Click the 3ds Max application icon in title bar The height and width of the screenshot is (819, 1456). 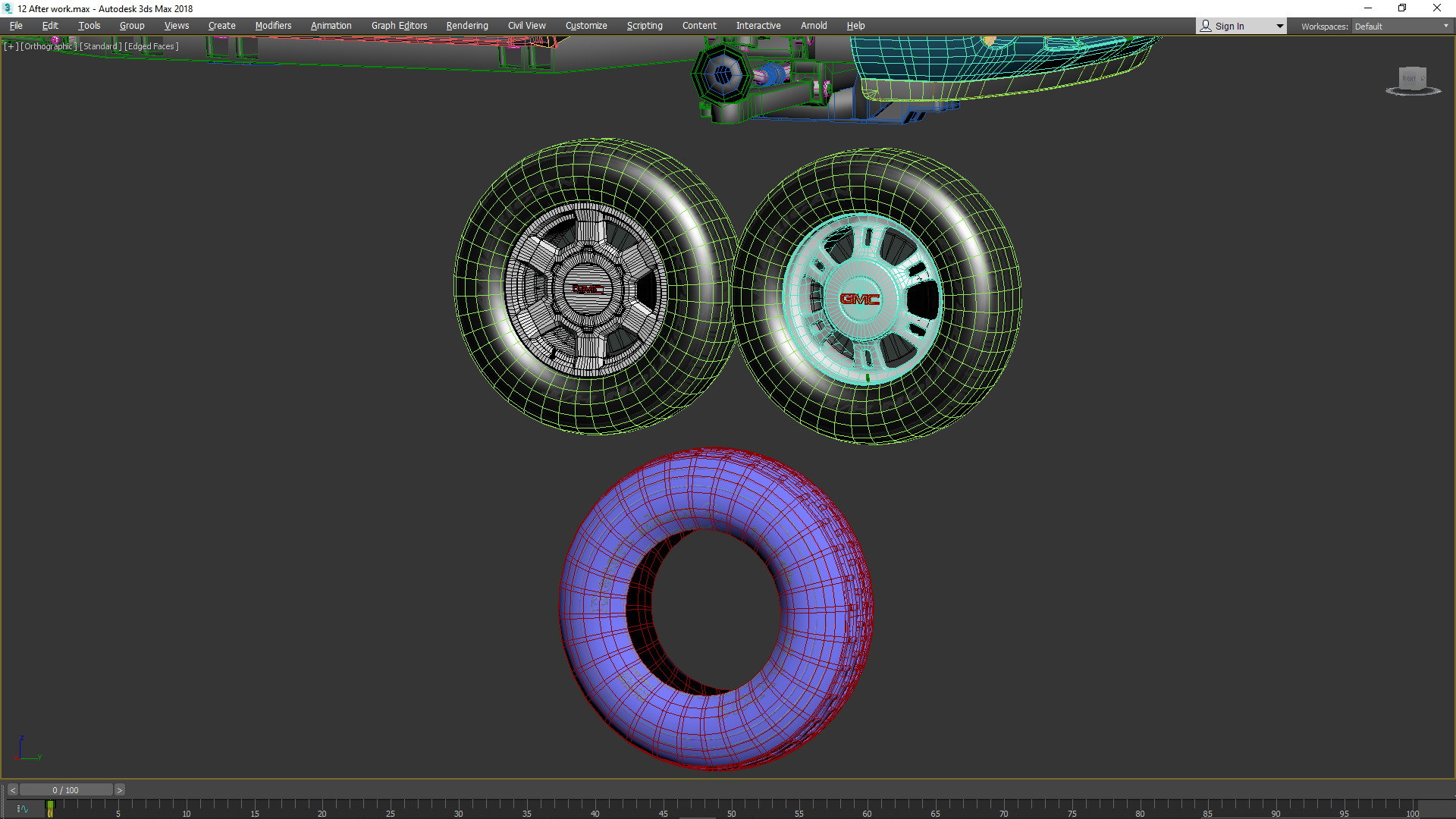(8, 8)
